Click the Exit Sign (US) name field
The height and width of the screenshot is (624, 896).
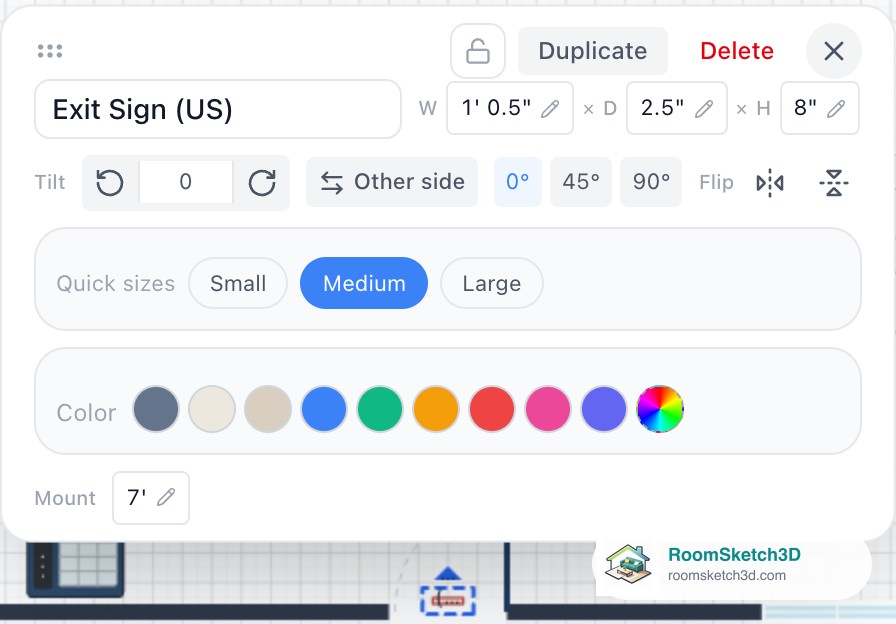click(x=218, y=109)
